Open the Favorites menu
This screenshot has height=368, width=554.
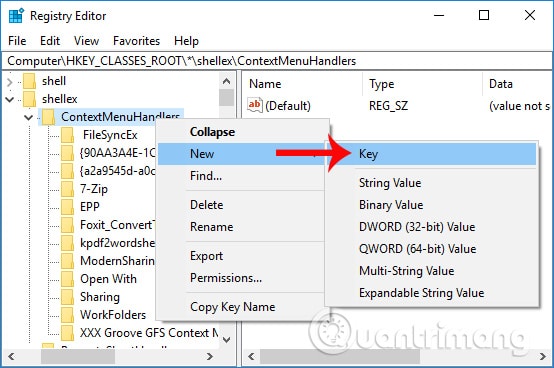point(136,41)
